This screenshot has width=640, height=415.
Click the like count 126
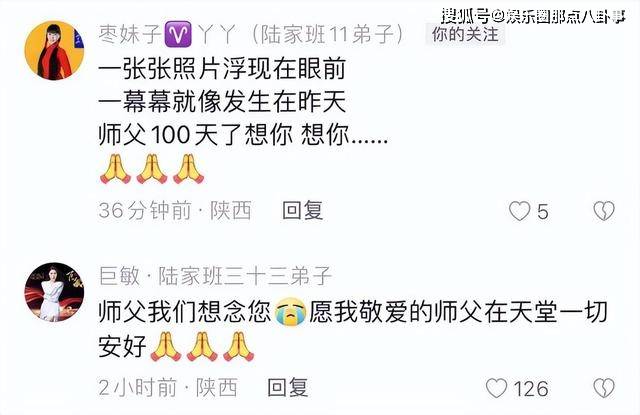coord(531,388)
